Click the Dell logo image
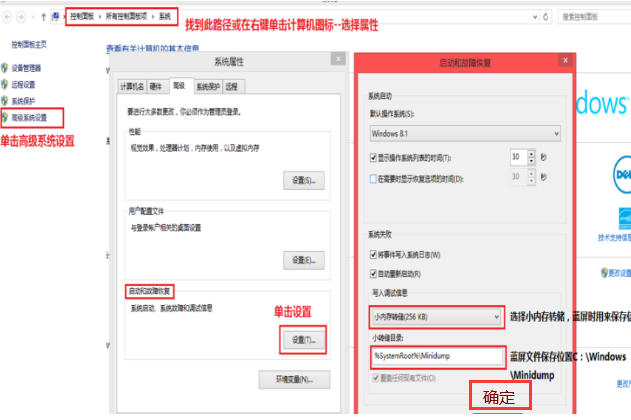 click(623, 175)
